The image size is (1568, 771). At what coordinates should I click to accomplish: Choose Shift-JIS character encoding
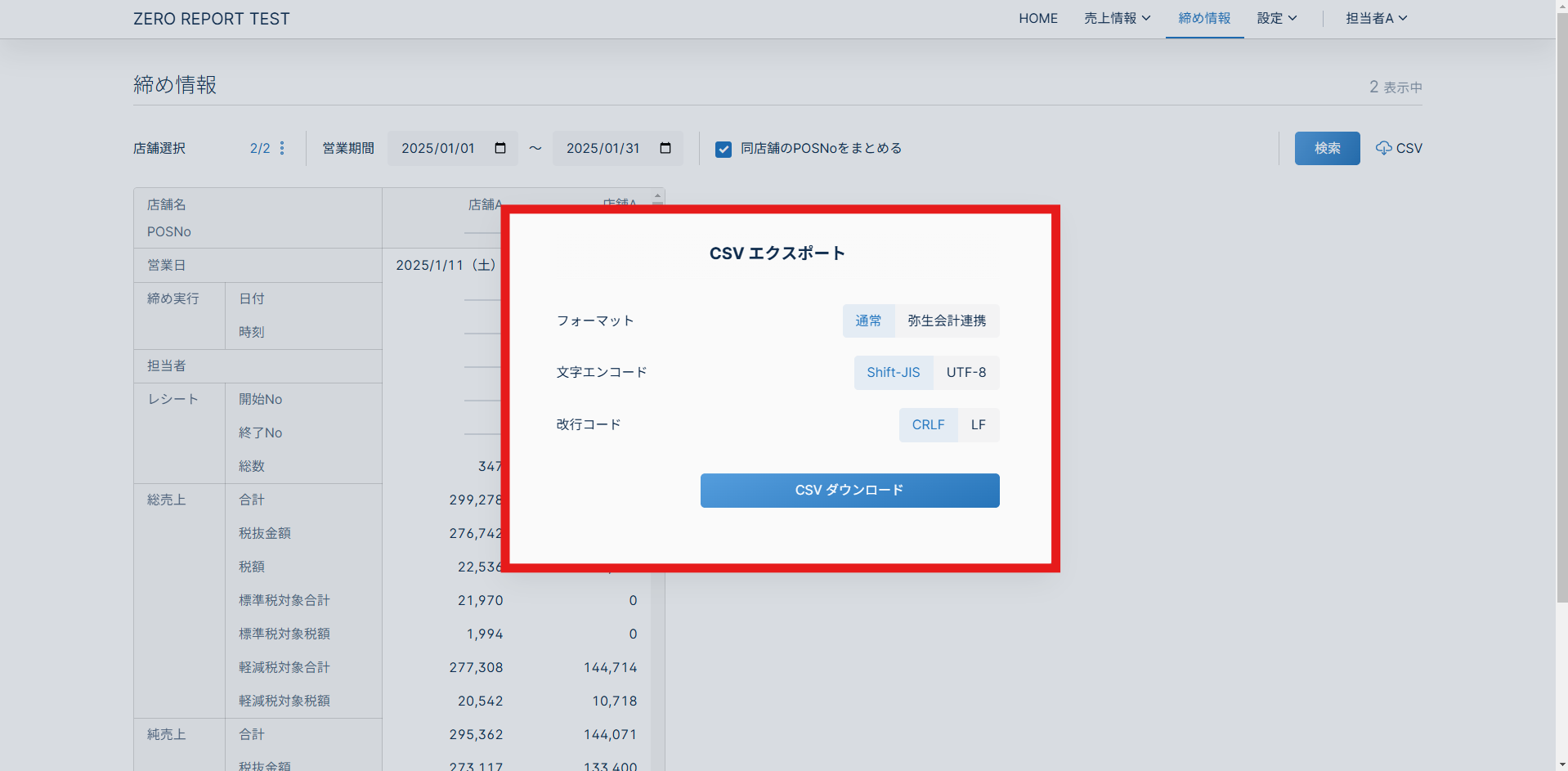pyautogui.click(x=893, y=373)
